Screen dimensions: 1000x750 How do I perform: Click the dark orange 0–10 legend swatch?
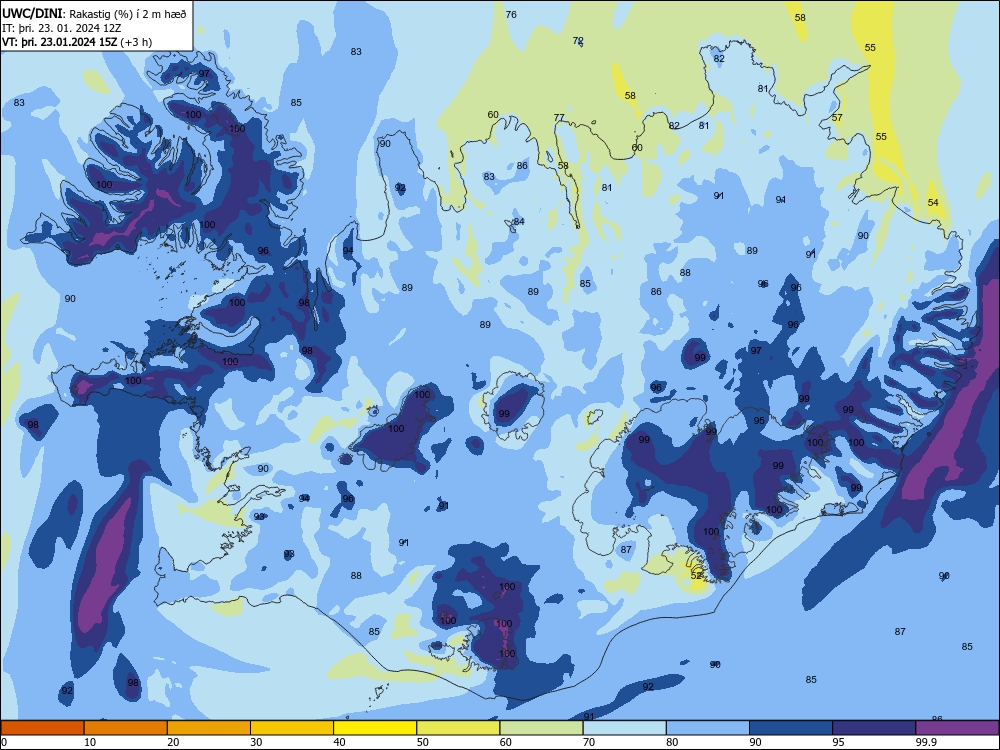pos(42,728)
